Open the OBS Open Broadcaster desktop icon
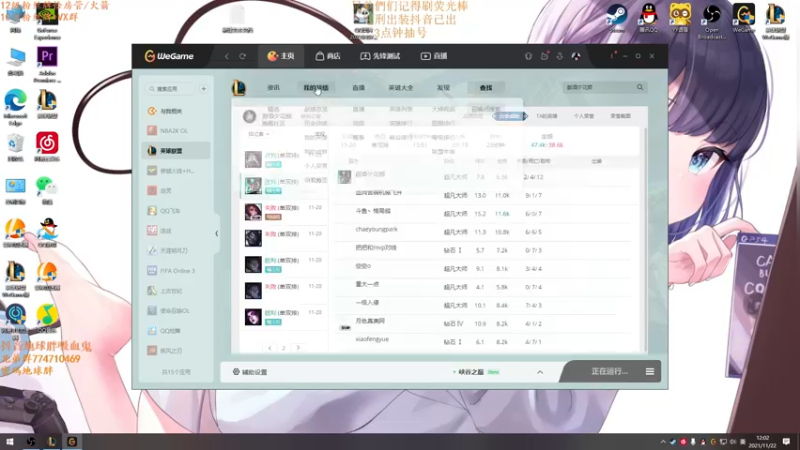This screenshot has width=800, height=450. (x=711, y=21)
